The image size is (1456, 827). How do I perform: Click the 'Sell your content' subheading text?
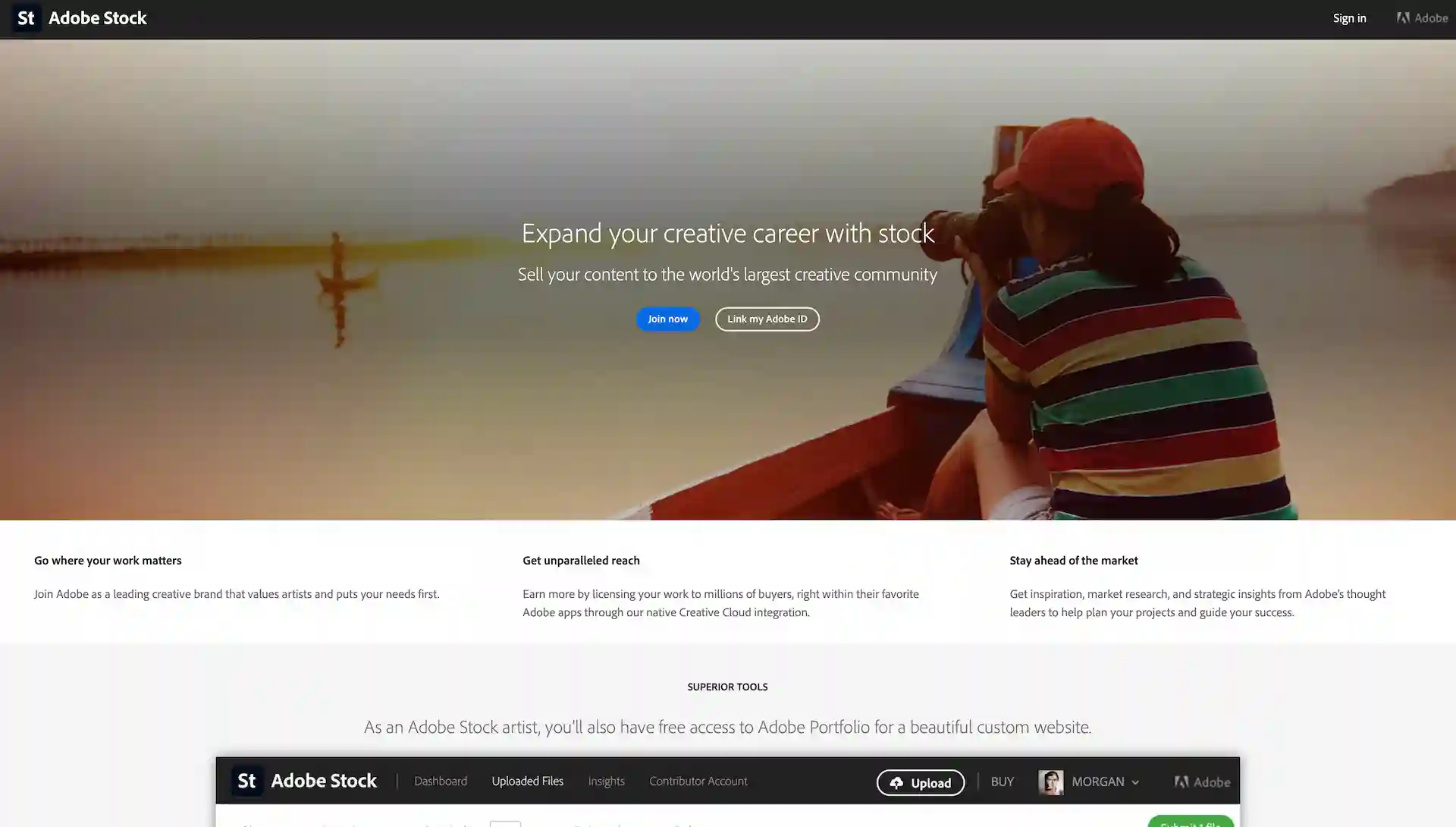pos(727,274)
